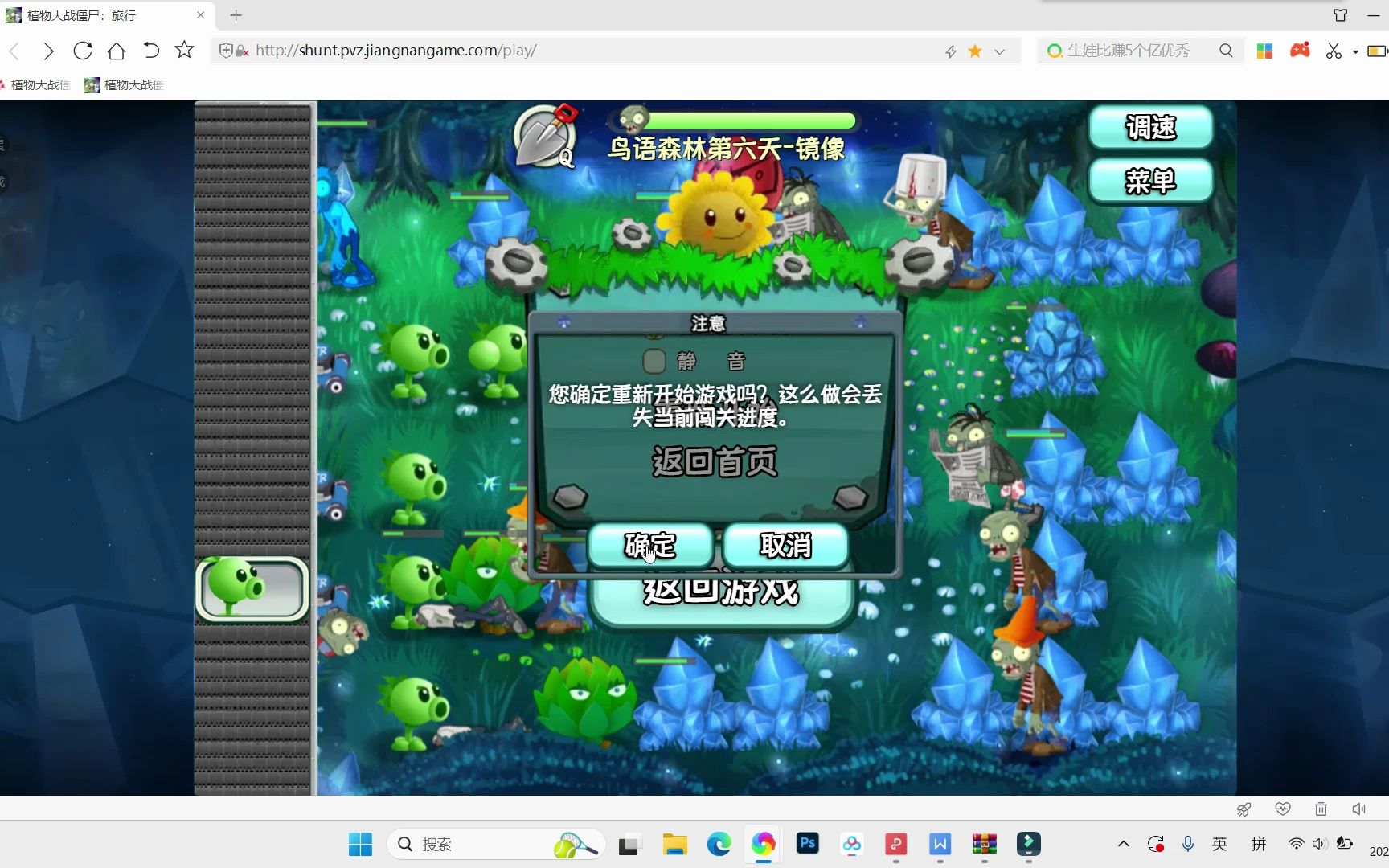Select the shovel tool icon

coord(544,137)
